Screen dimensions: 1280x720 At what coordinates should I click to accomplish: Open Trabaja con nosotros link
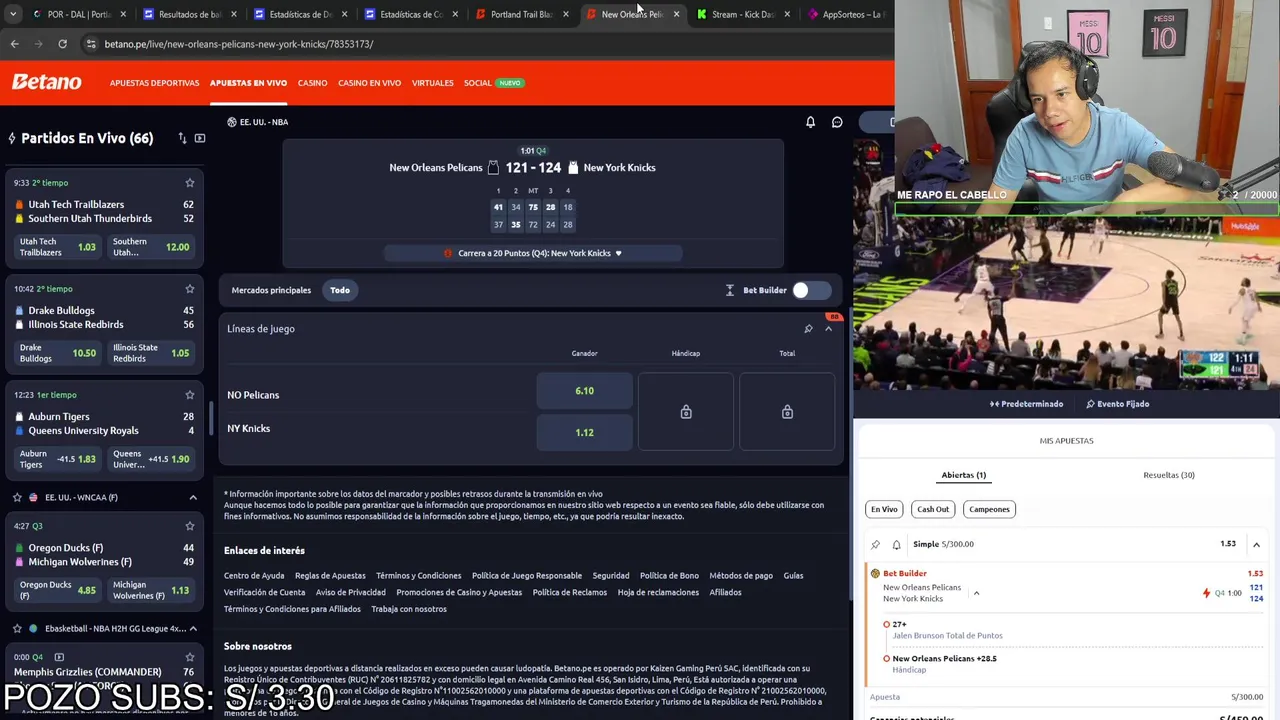[x=409, y=609]
